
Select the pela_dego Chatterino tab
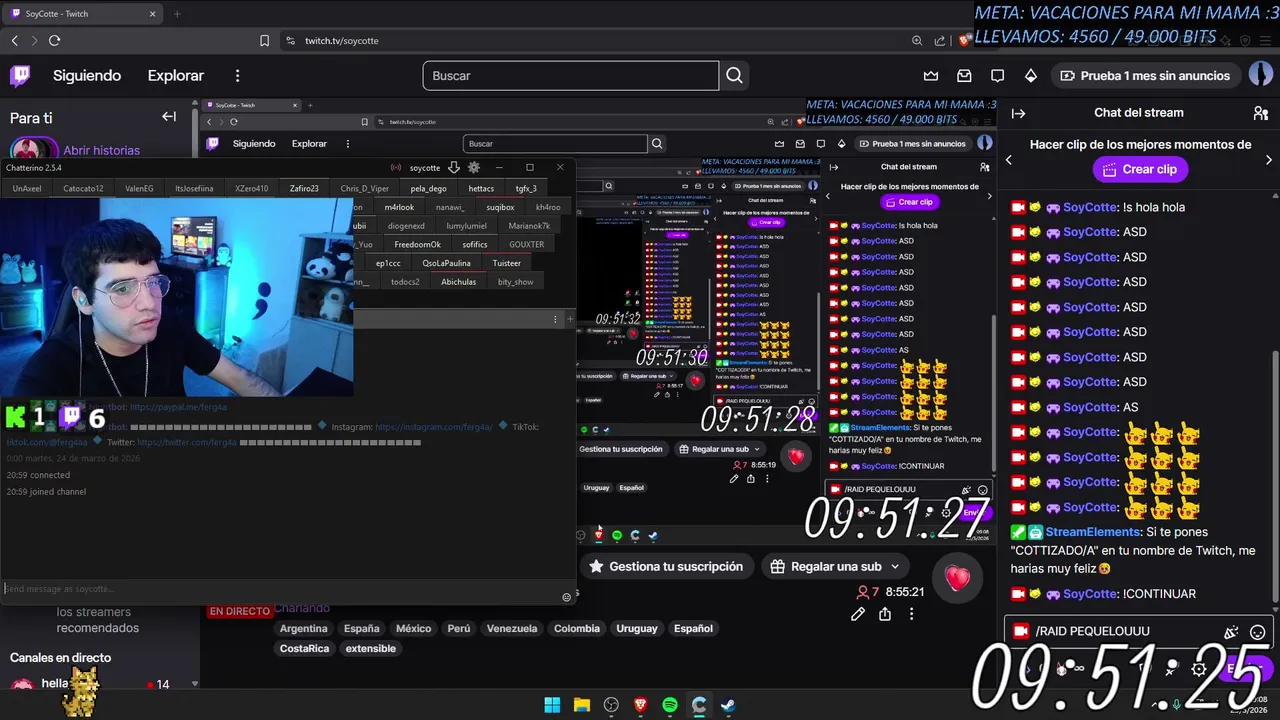[x=428, y=188]
